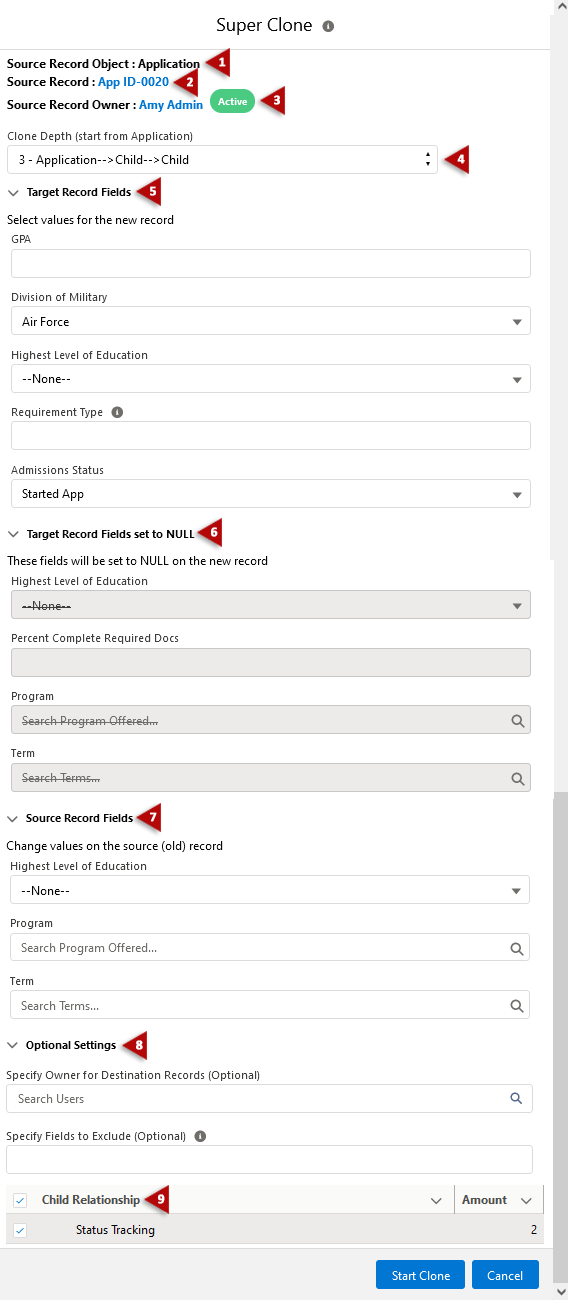Click the Start Clone button
This screenshot has width=568, height=1300.
(x=420, y=1275)
